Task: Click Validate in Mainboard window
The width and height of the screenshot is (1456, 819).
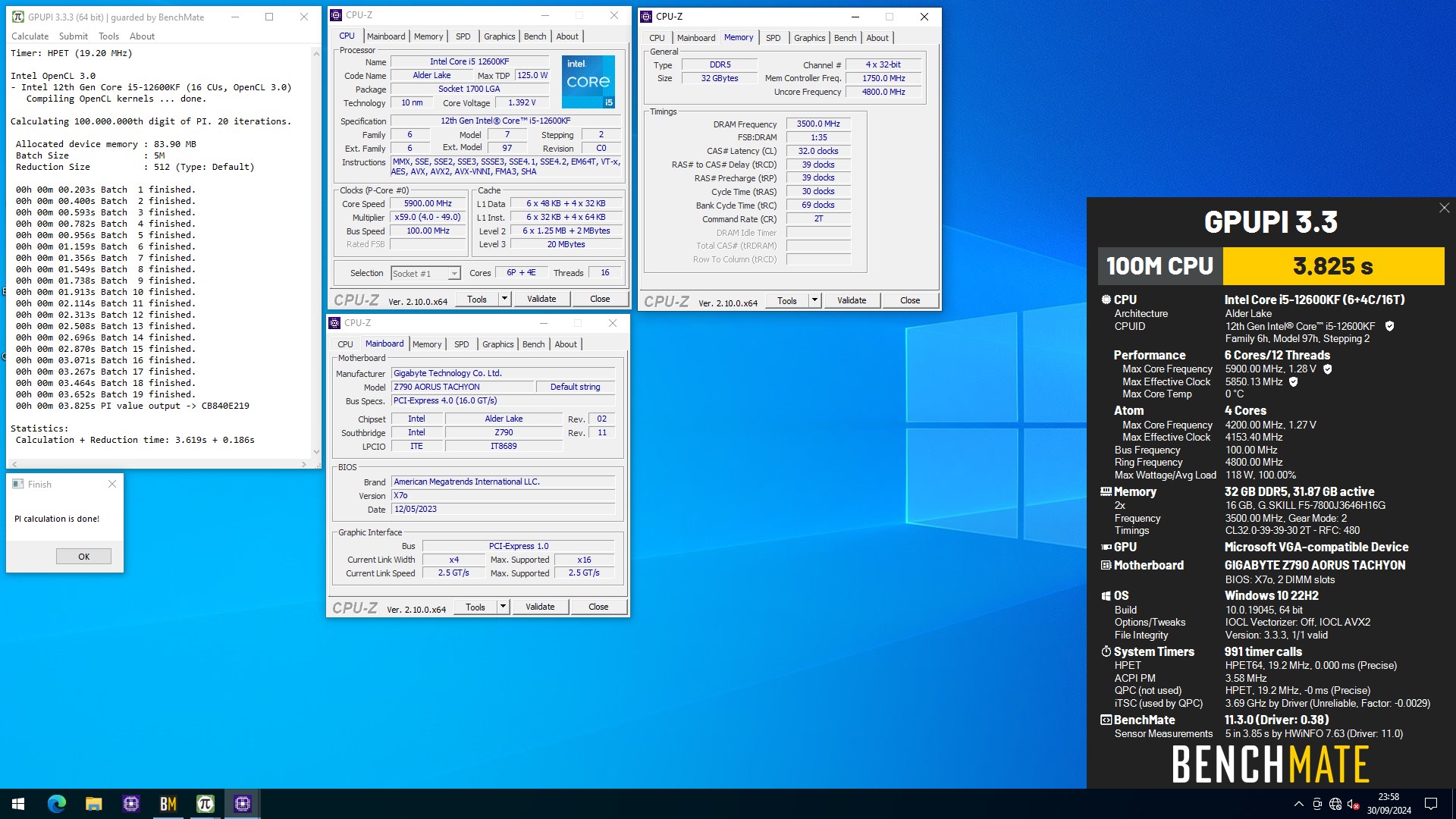Action: (540, 607)
